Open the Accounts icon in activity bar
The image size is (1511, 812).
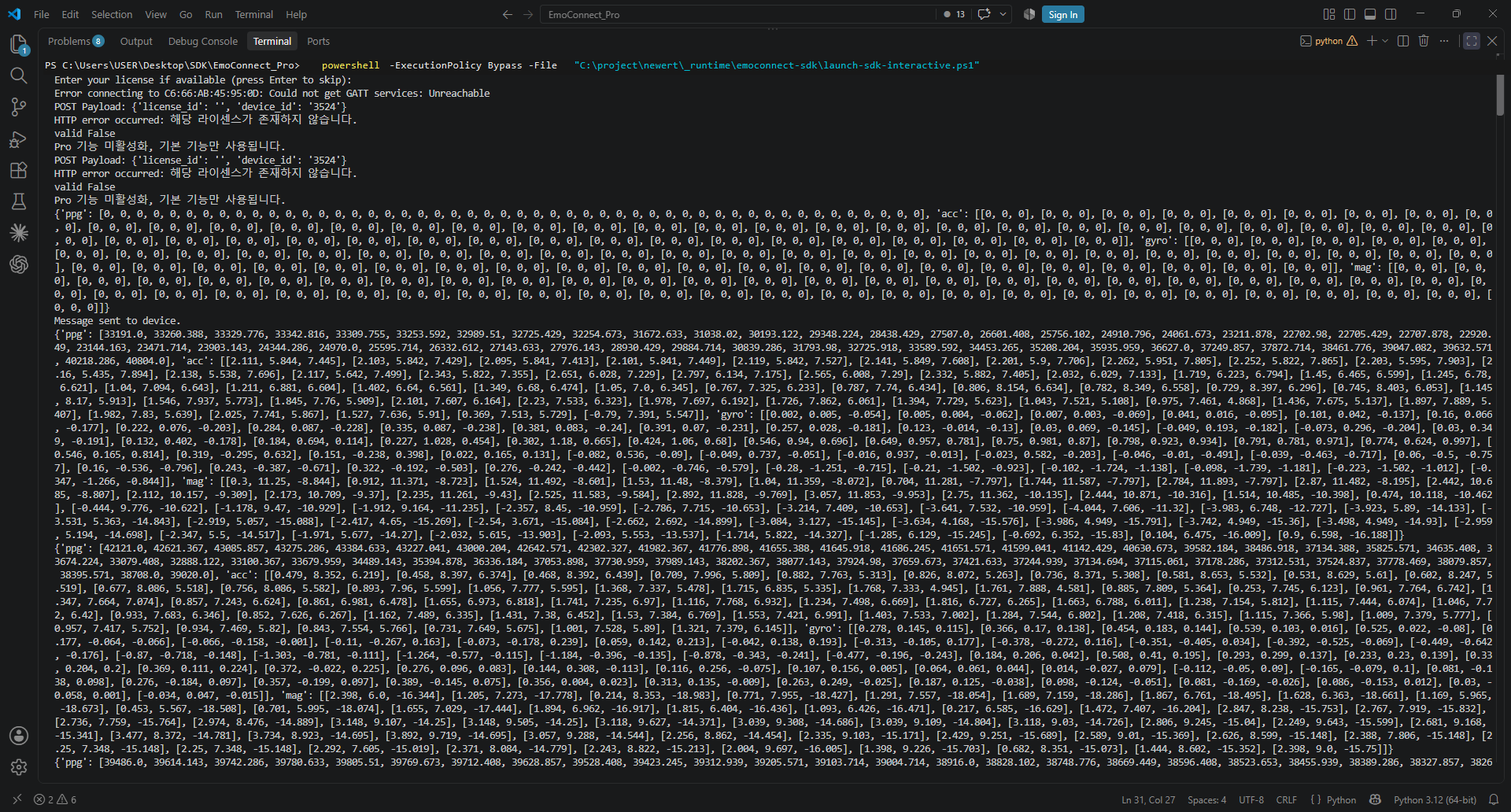tap(19, 736)
